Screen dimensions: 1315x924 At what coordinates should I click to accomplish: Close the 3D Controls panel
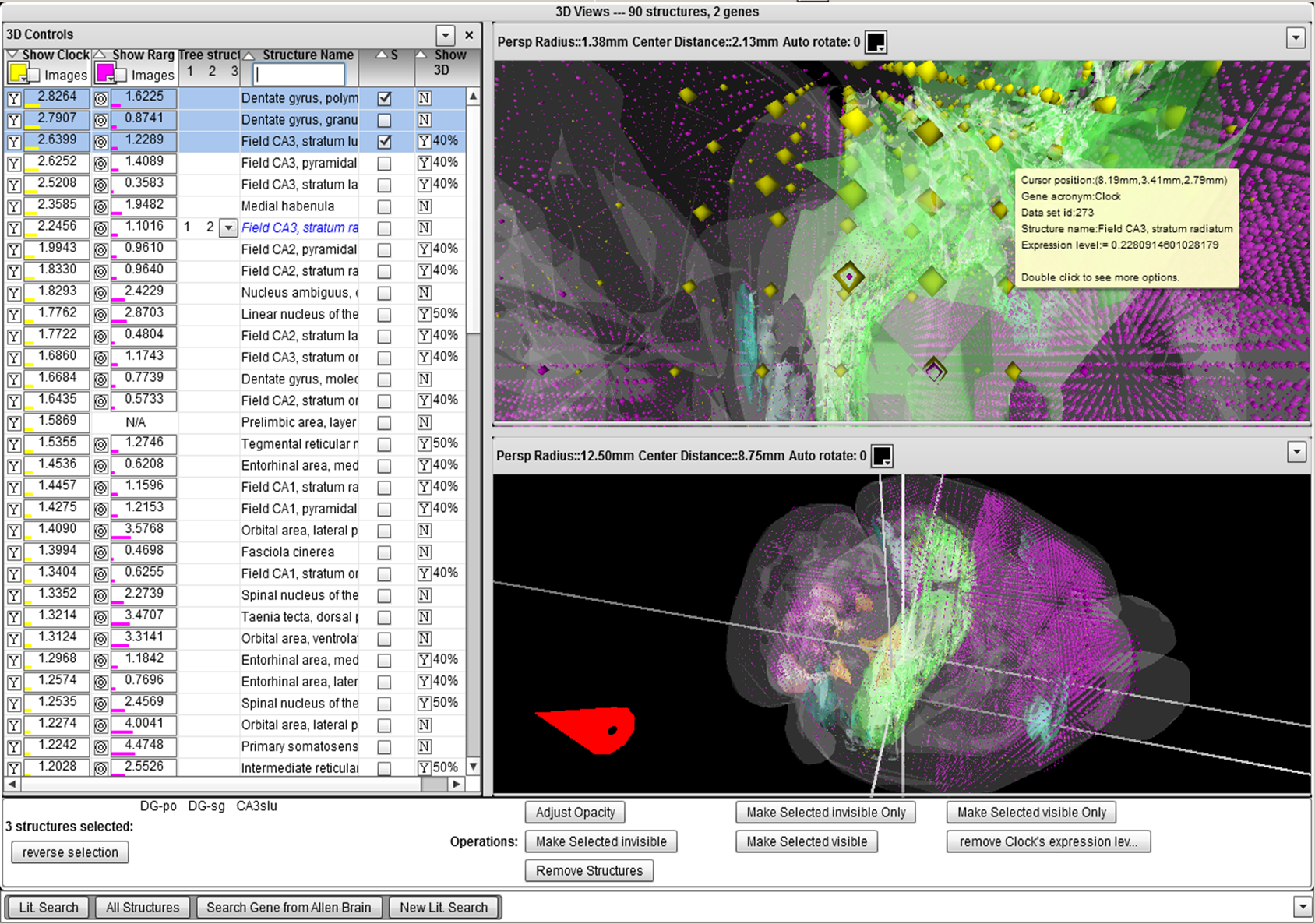[469, 35]
